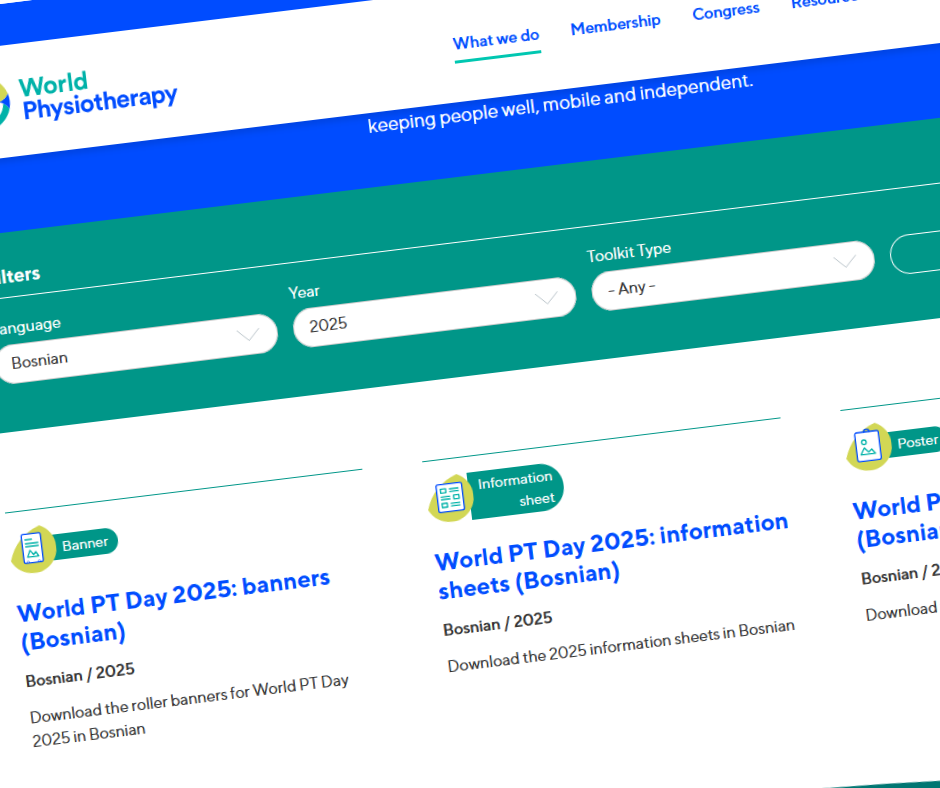This screenshot has height=788, width=940.
Task: Click the Information sheet icon
Action: pyautogui.click(x=450, y=498)
